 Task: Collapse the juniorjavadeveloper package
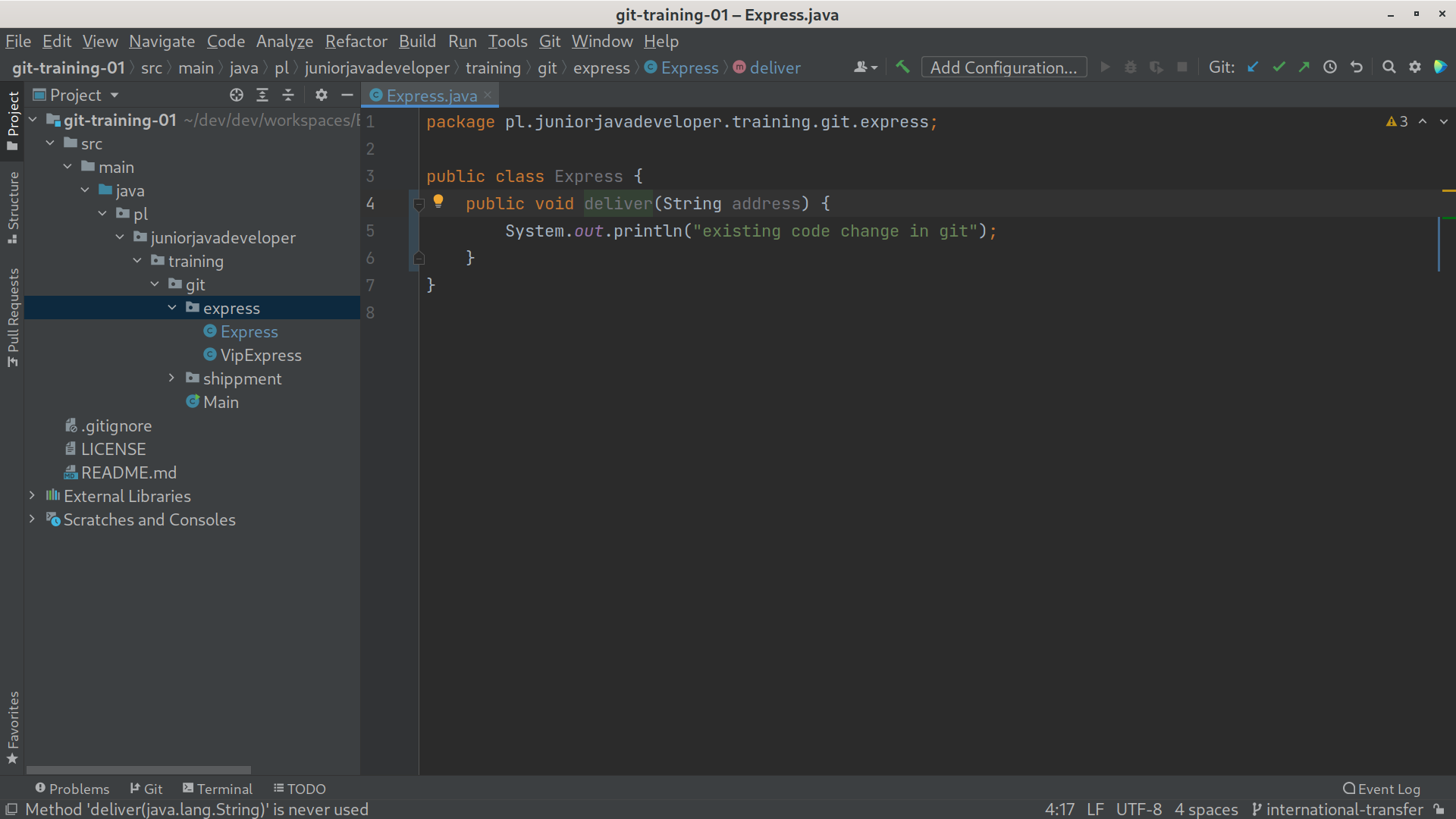(120, 237)
